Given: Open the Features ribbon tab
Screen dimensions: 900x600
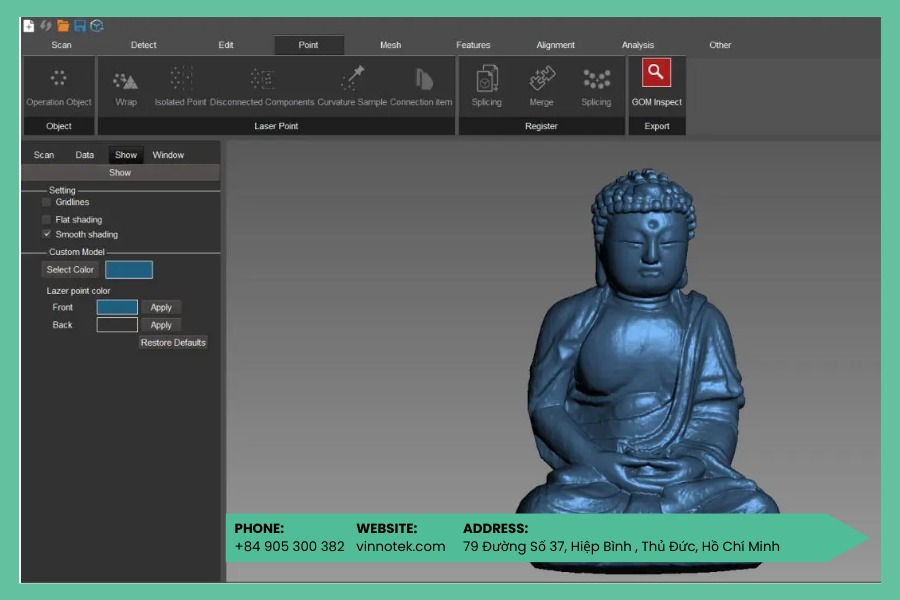Looking at the screenshot, I should coord(473,45).
